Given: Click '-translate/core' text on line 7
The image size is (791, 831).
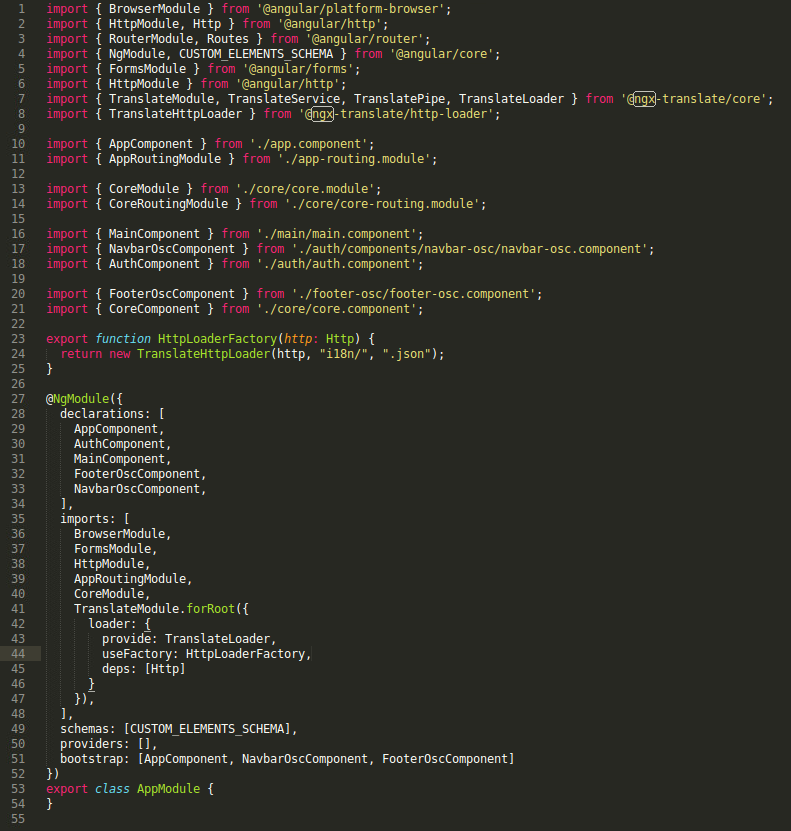Looking at the screenshot, I should [708, 99].
